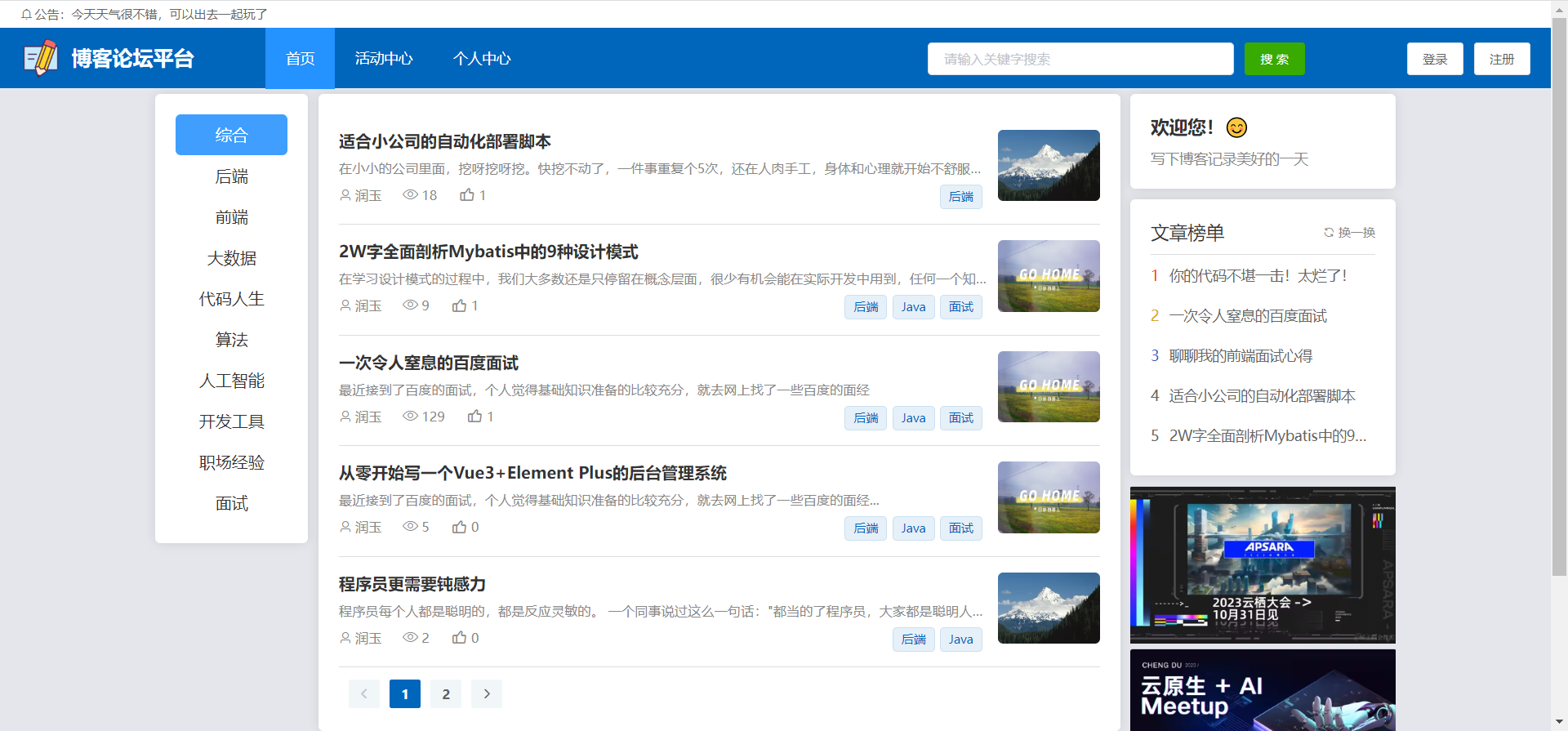Open article 适合小公司的自动化部署脚本 title in the feed
The image size is (1568, 731).
click(445, 141)
